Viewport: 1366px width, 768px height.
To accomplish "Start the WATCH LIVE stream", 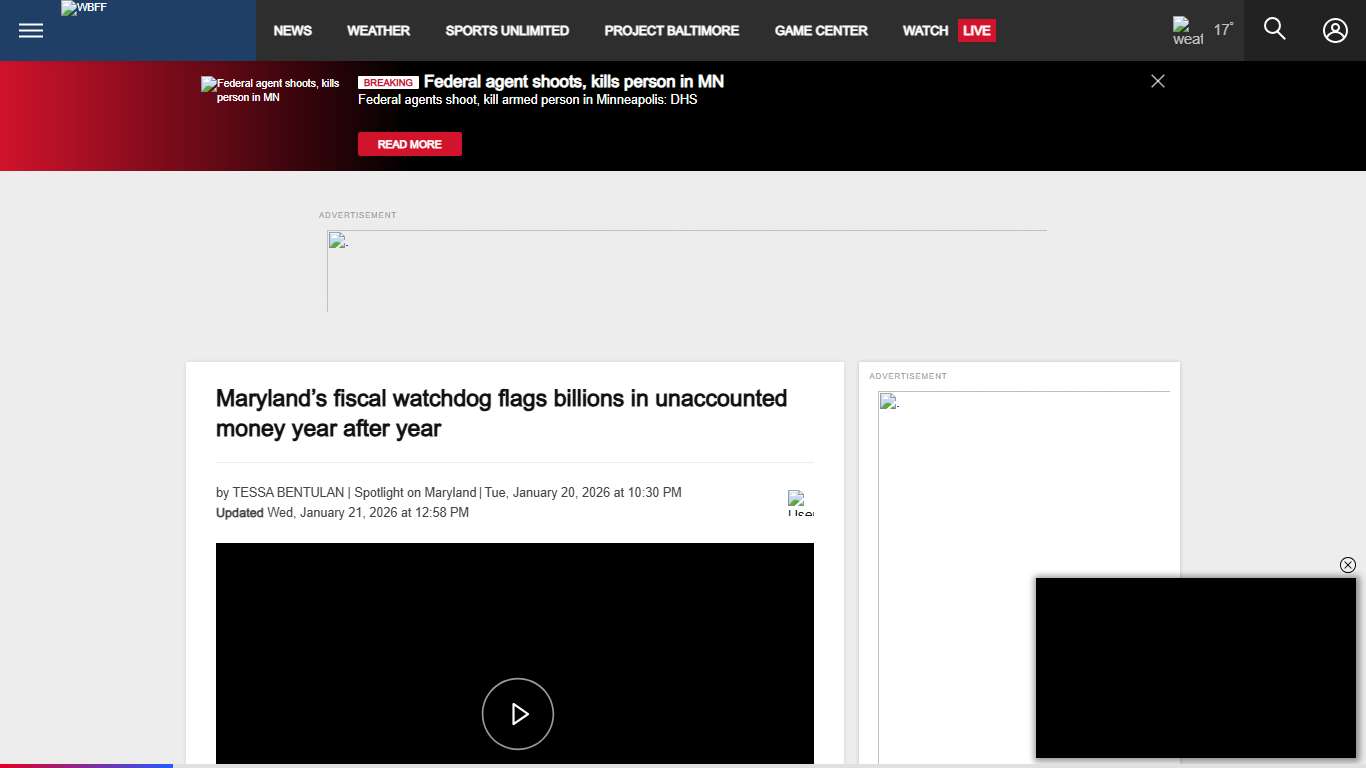I will (947, 30).
